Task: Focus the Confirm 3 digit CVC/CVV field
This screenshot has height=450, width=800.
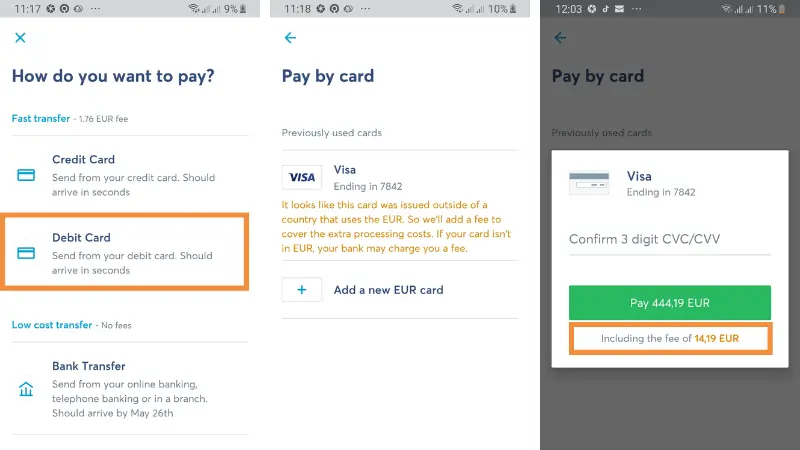Action: tap(669, 240)
